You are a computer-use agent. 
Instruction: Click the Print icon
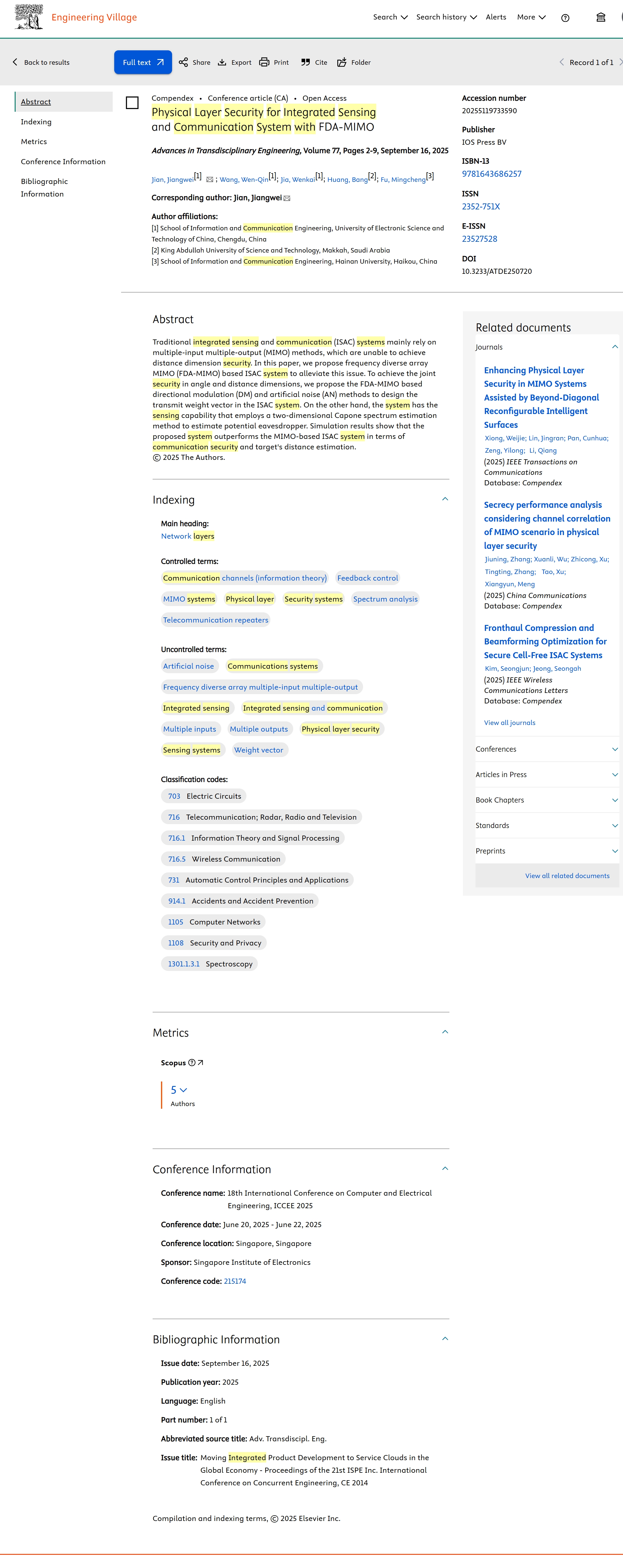(x=264, y=62)
